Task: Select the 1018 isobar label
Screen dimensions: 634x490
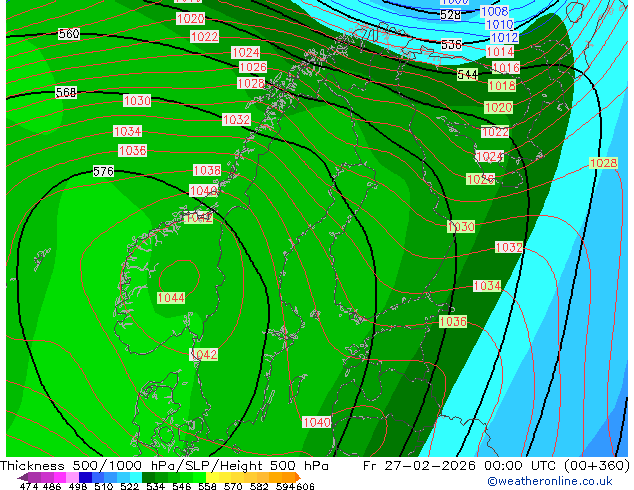Action: click(x=502, y=85)
